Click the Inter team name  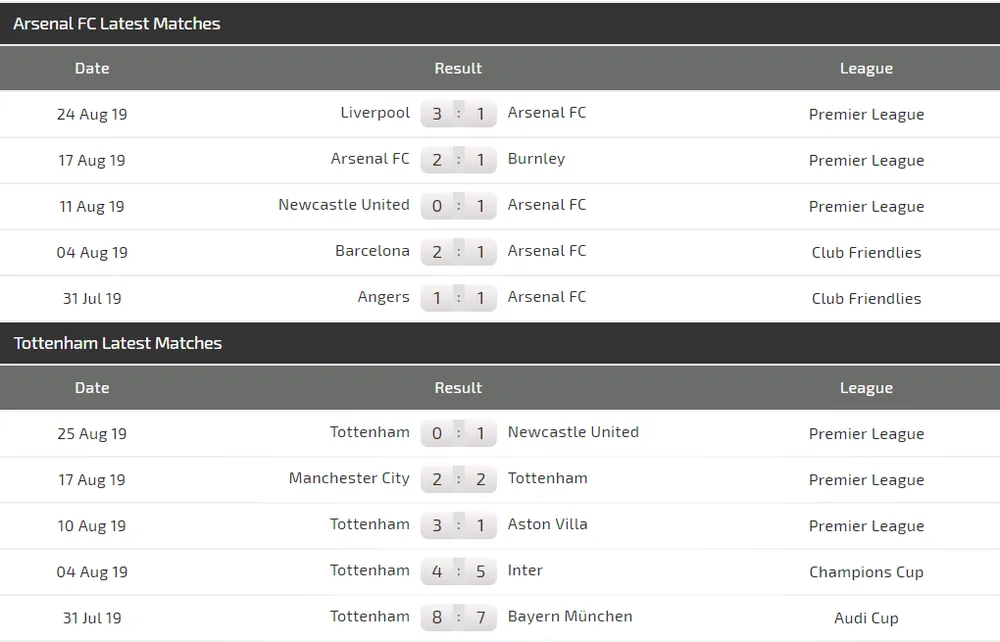point(525,571)
